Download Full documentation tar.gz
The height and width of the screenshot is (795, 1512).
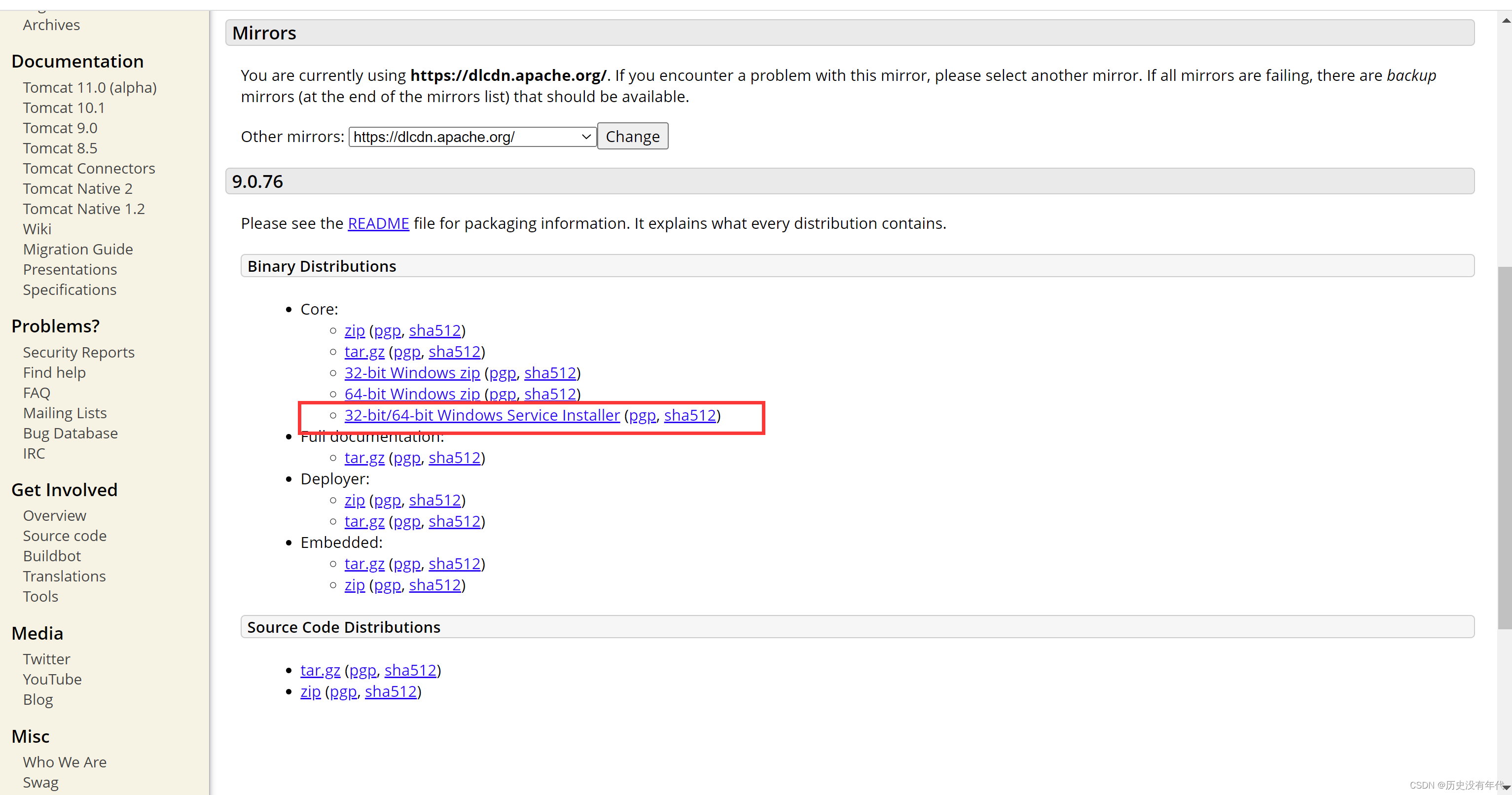(x=364, y=458)
